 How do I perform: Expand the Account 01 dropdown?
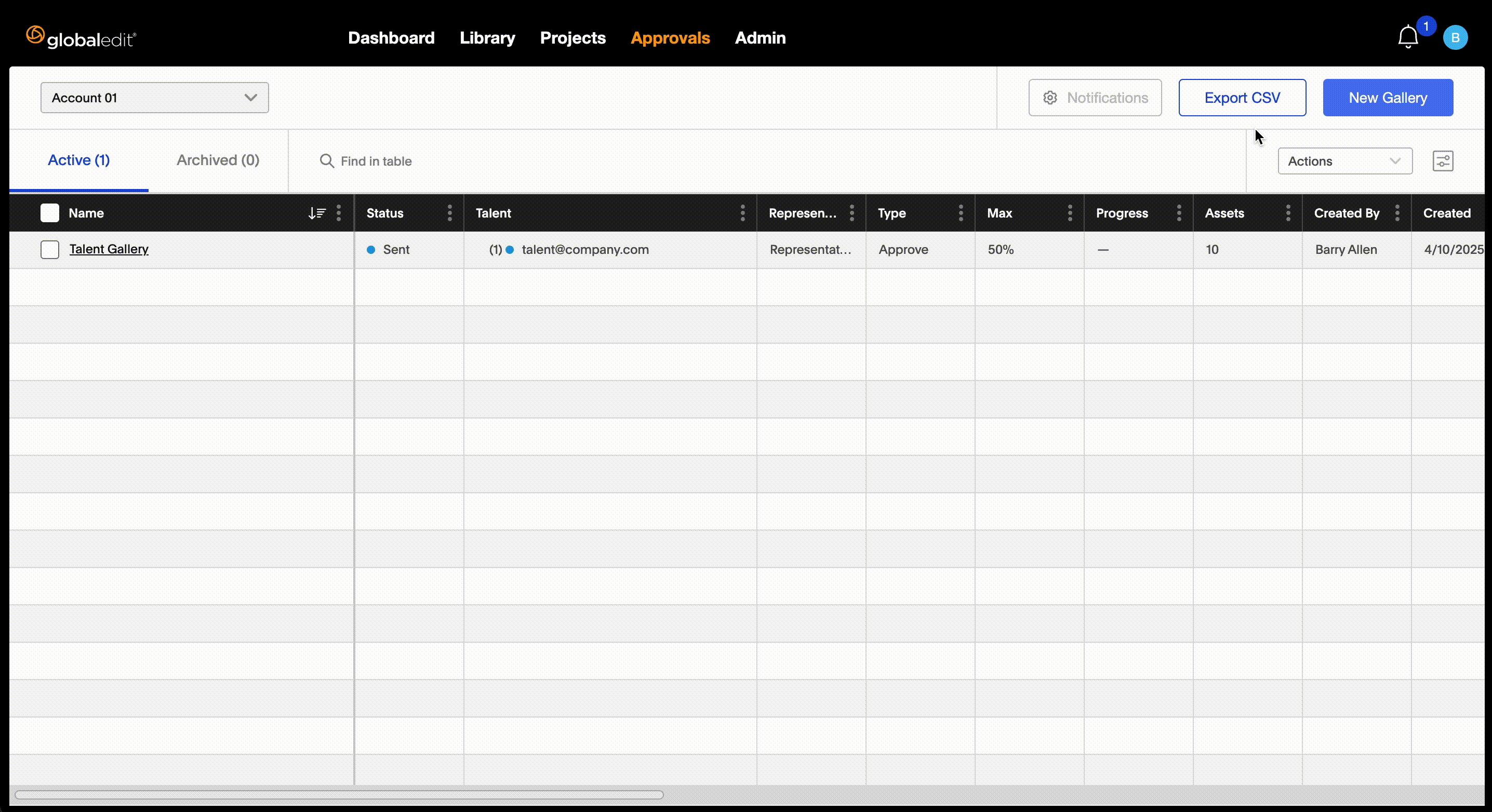click(x=155, y=98)
